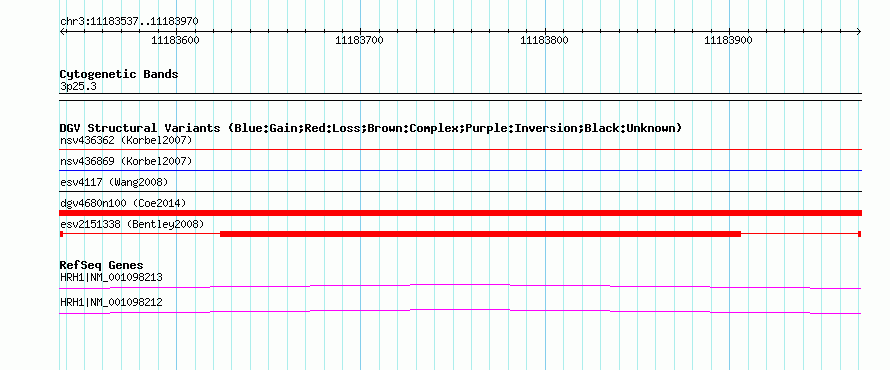Select the RefSeq Genes track heading
This screenshot has height=370, width=890.
pos(102,265)
